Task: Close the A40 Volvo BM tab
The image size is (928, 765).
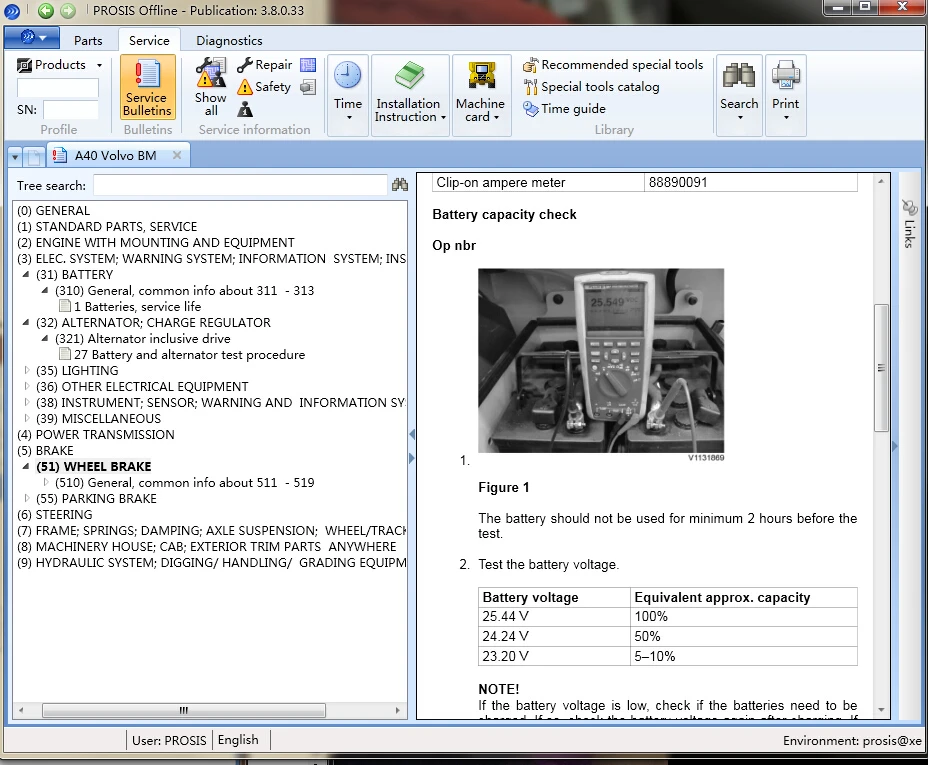Action: pos(176,155)
